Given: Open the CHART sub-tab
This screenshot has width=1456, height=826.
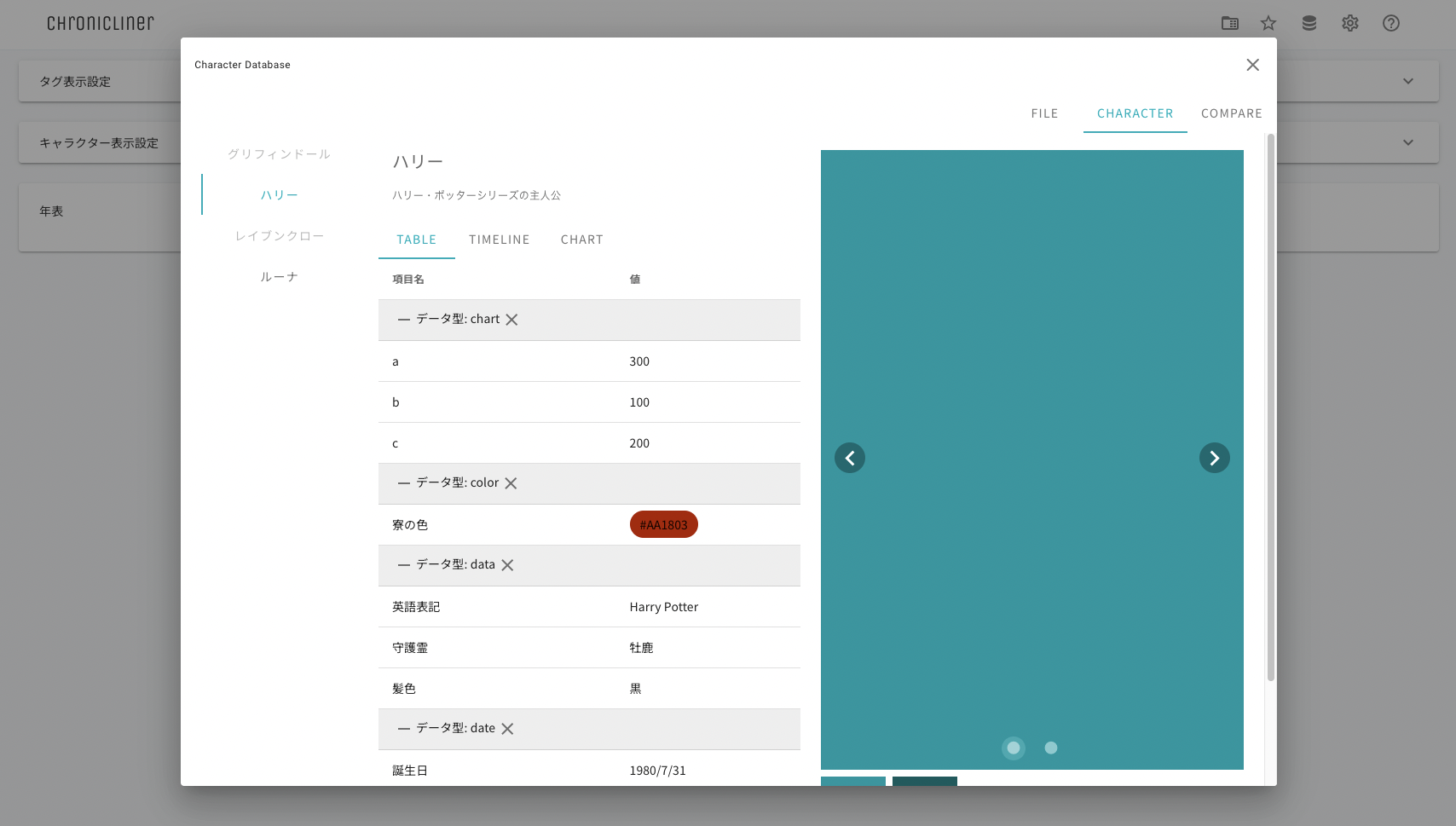Looking at the screenshot, I should point(582,240).
